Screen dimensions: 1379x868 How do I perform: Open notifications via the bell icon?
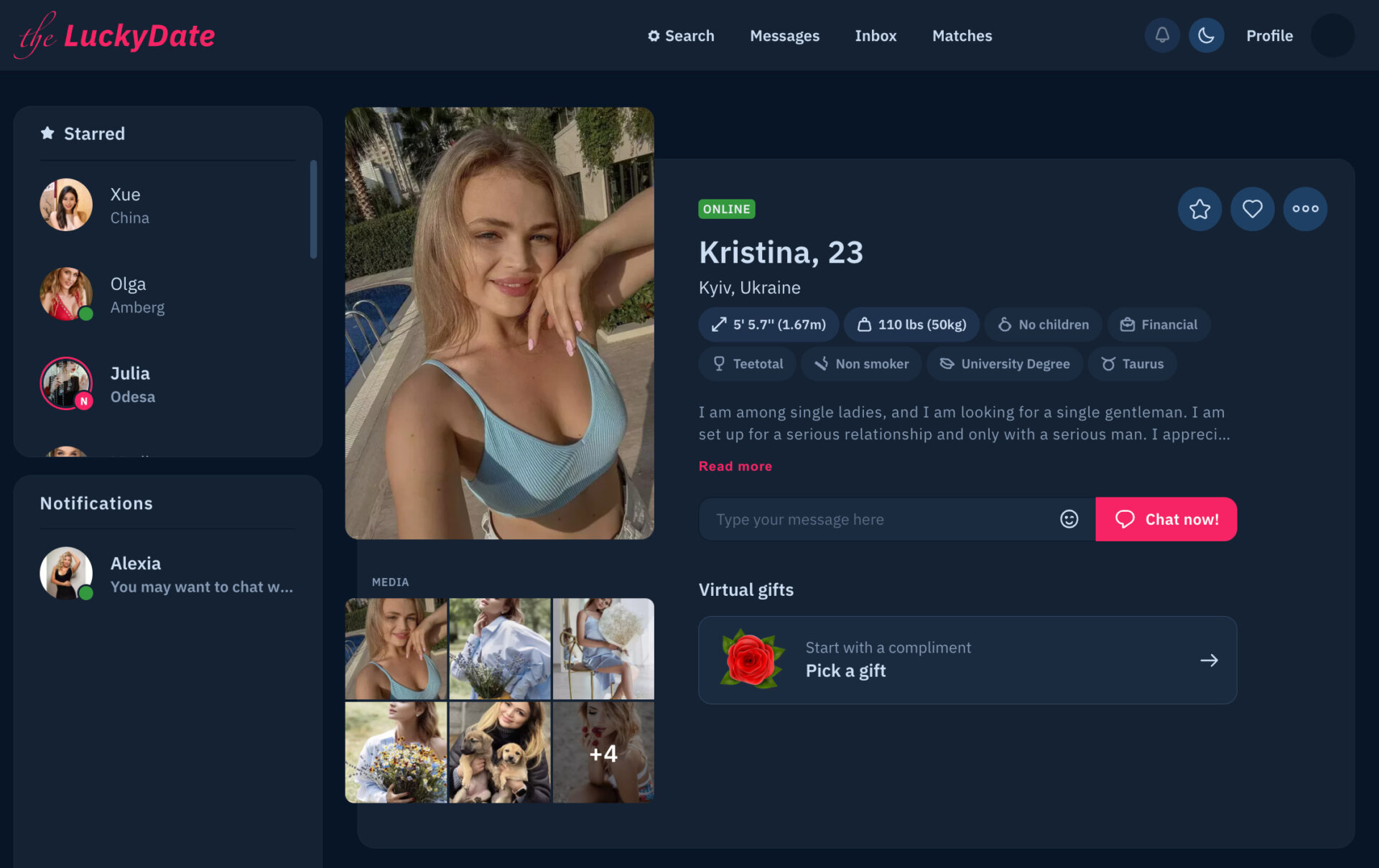point(1162,35)
